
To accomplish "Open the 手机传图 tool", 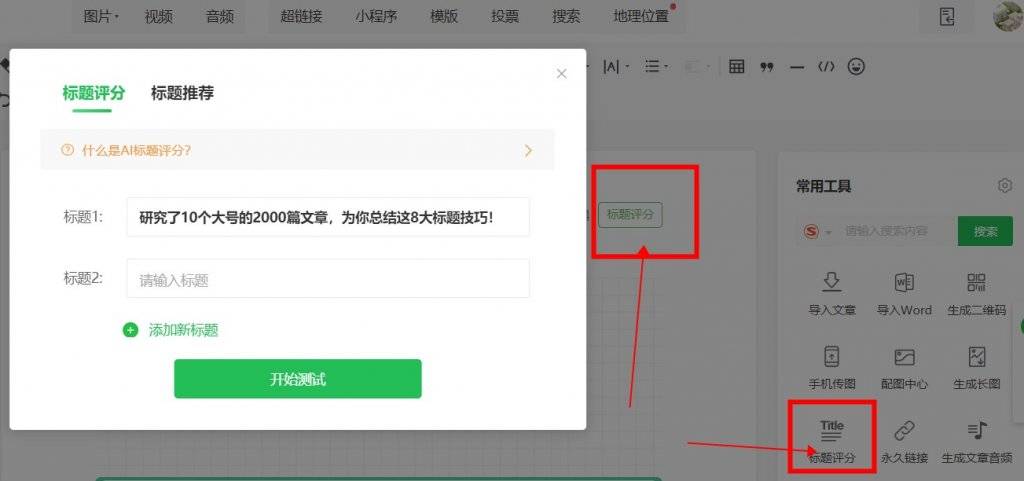I will tap(831, 368).
